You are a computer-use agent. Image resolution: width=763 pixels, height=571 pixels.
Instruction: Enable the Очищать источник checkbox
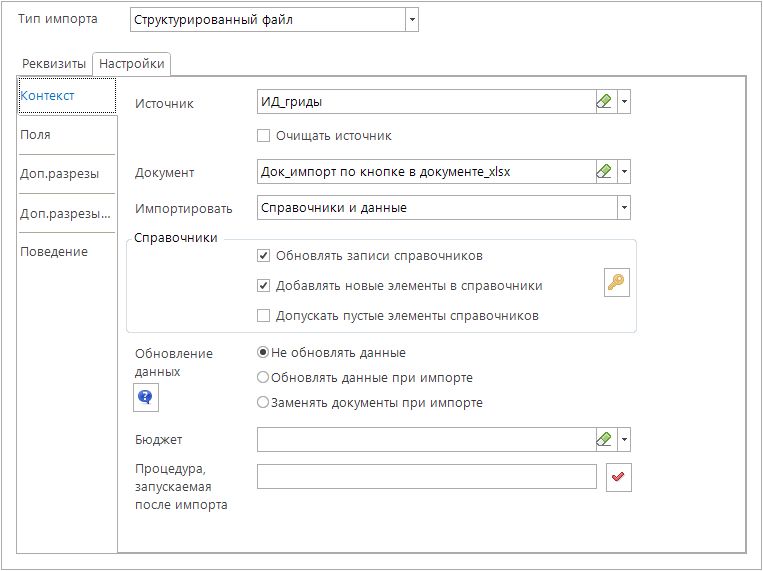coord(264,135)
